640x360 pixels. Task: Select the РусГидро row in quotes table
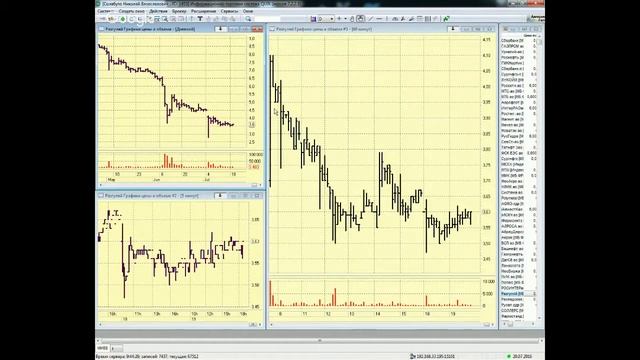[x=518, y=136]
